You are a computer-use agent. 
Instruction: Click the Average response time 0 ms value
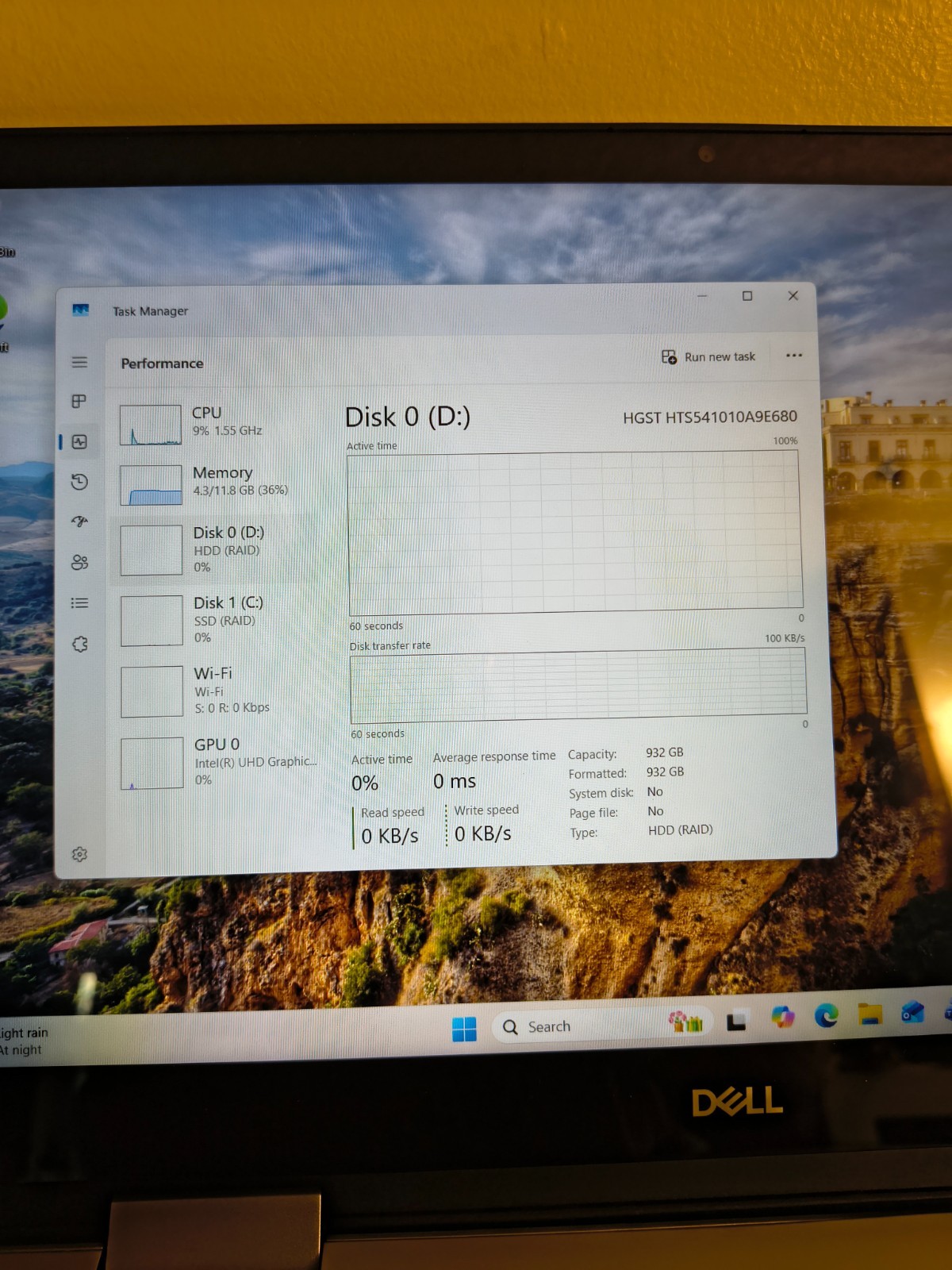coord(455,782)
